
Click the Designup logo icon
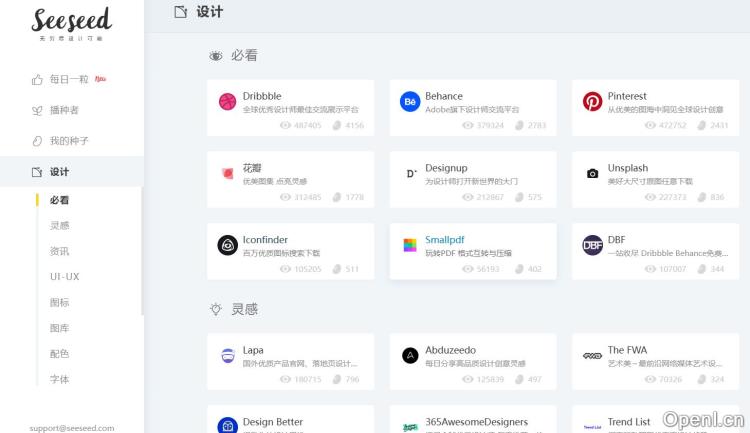tap(410, 173)
